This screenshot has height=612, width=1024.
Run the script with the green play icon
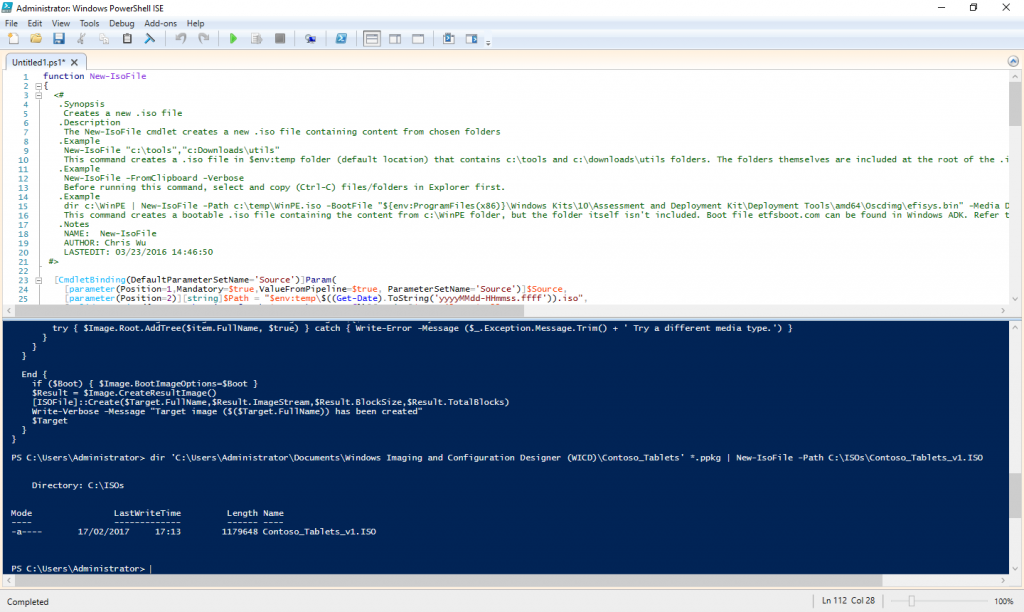(233, 39)
